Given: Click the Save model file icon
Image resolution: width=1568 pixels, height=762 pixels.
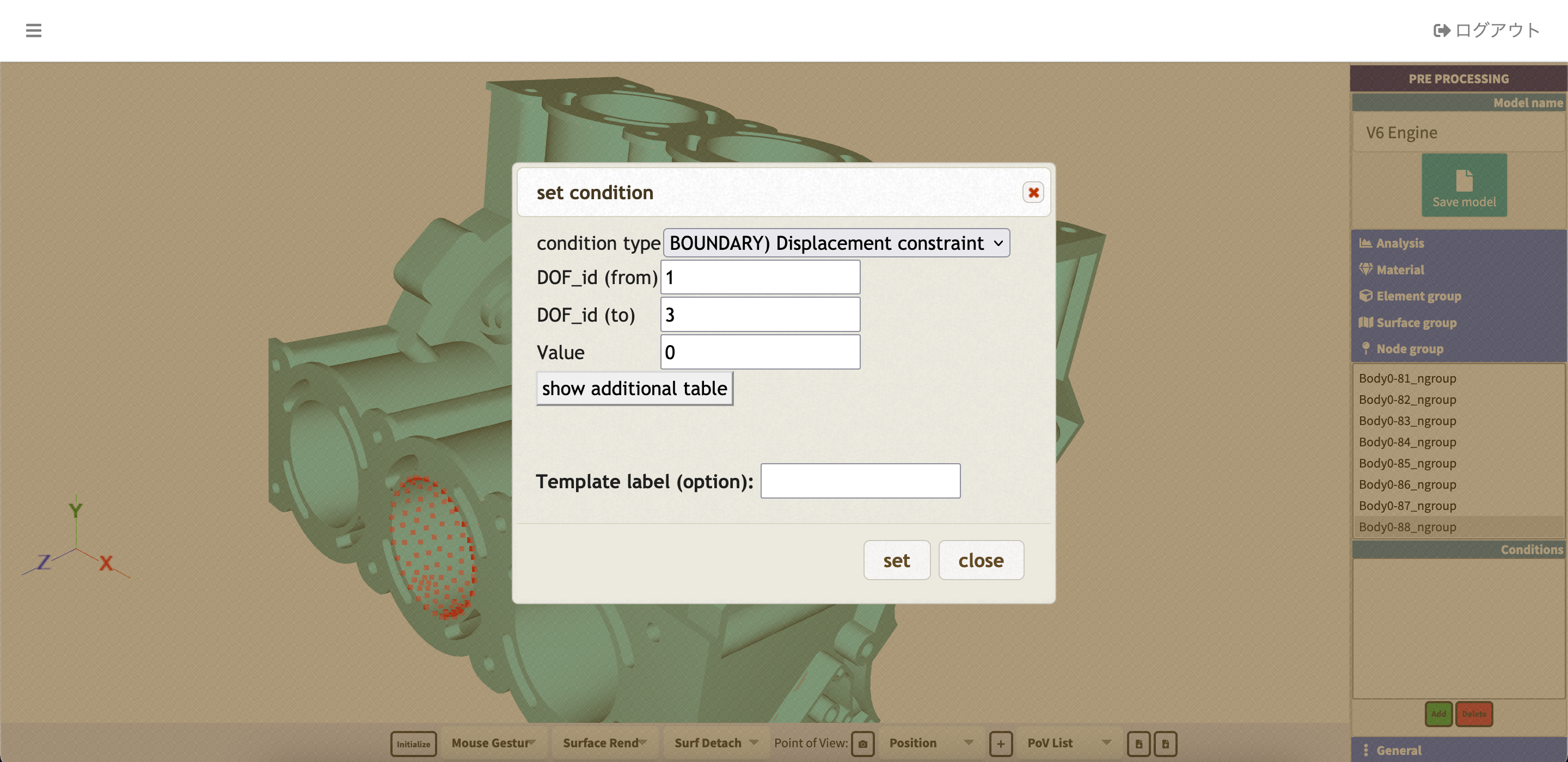Looking at the screenshot, I should coord(1463,180).
